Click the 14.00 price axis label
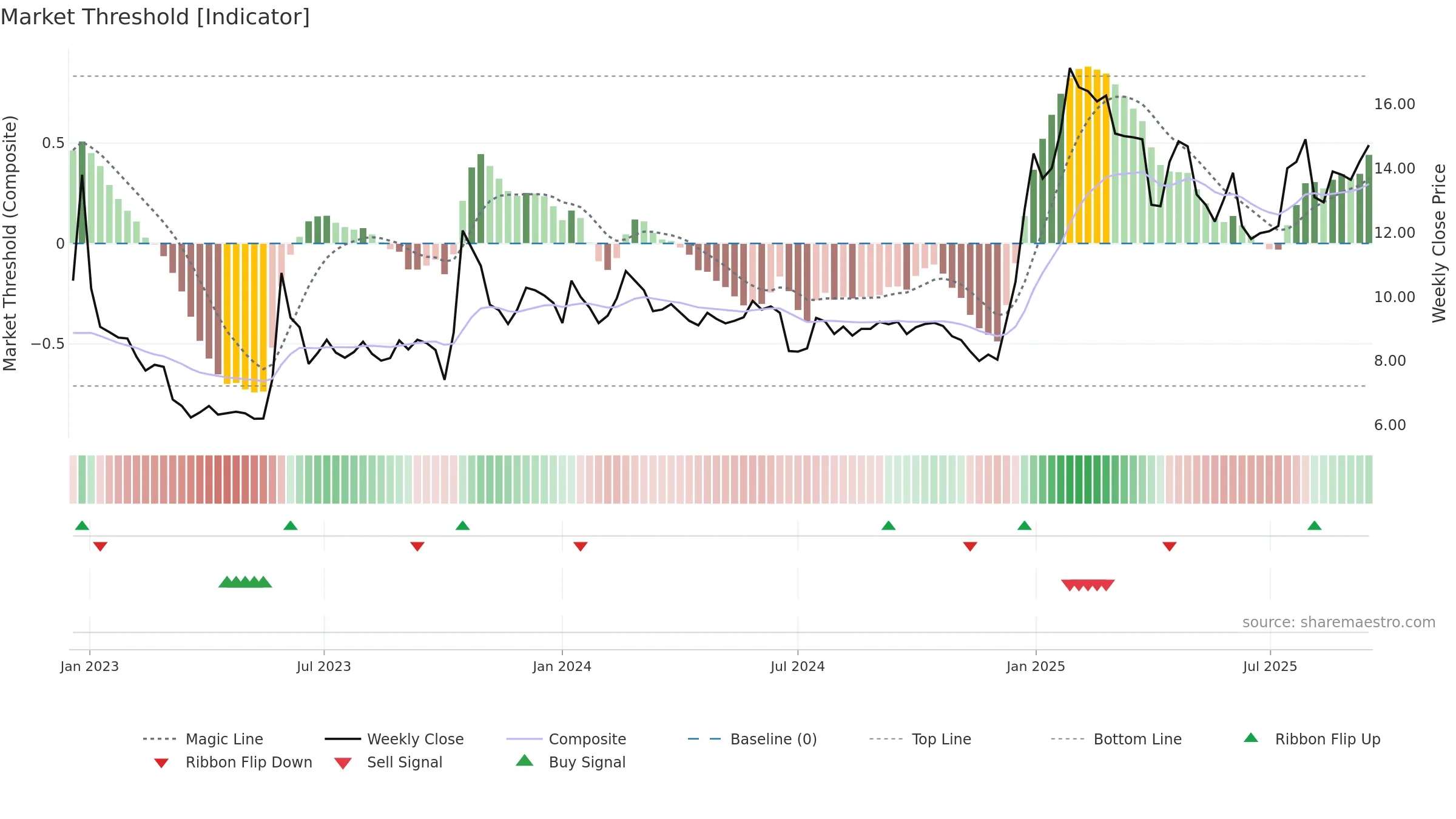 point(1395,169)
